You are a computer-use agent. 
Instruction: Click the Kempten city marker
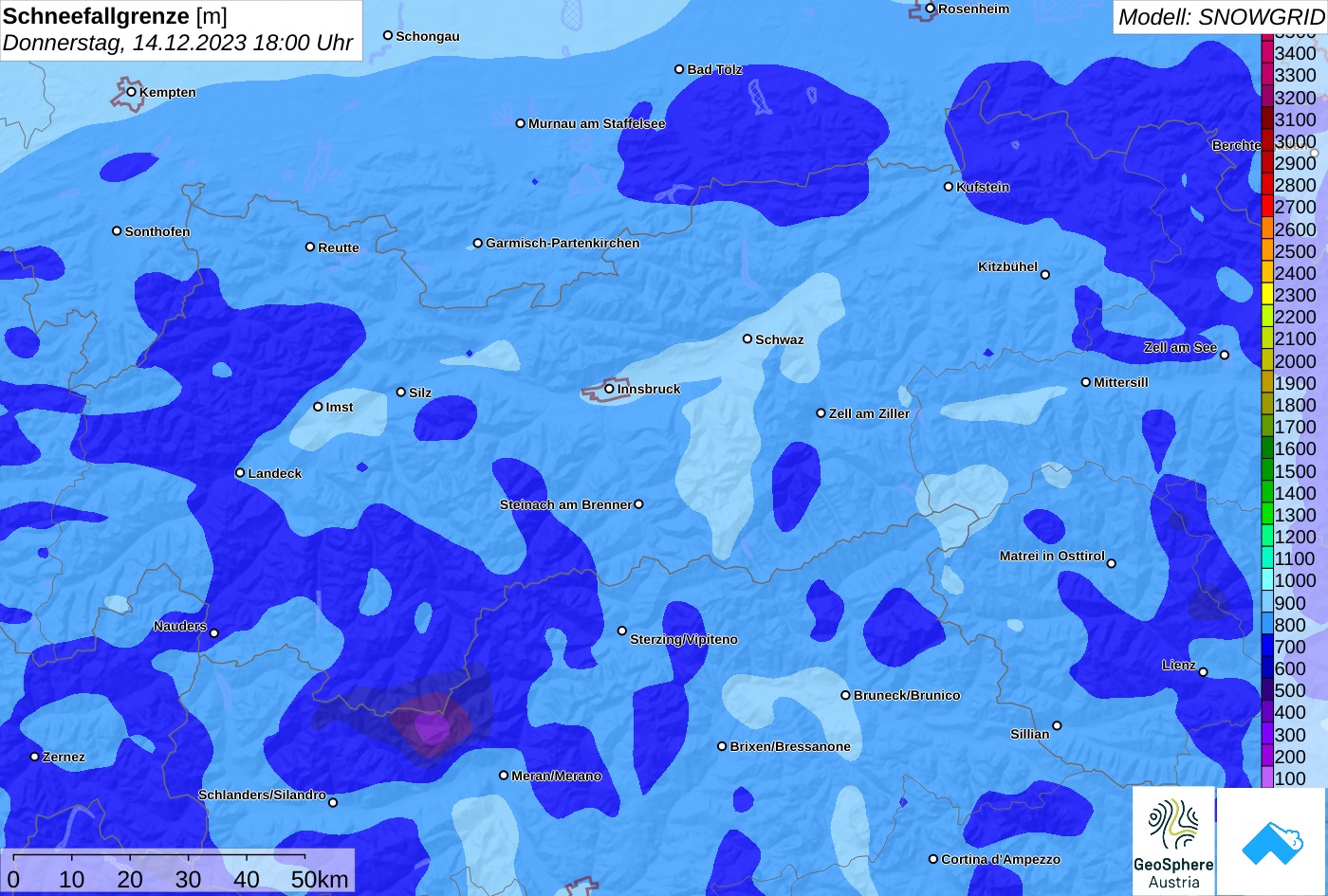pos(132,92)
